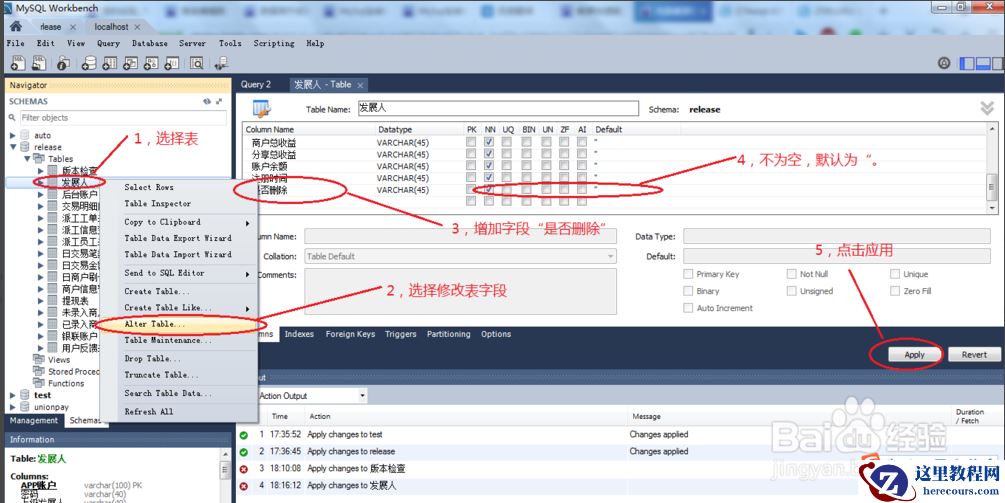Image resolution: width=1005 pixels, height=503 pixels.
Task: Enable the Binary checkbox
Action: click(688, 291)
